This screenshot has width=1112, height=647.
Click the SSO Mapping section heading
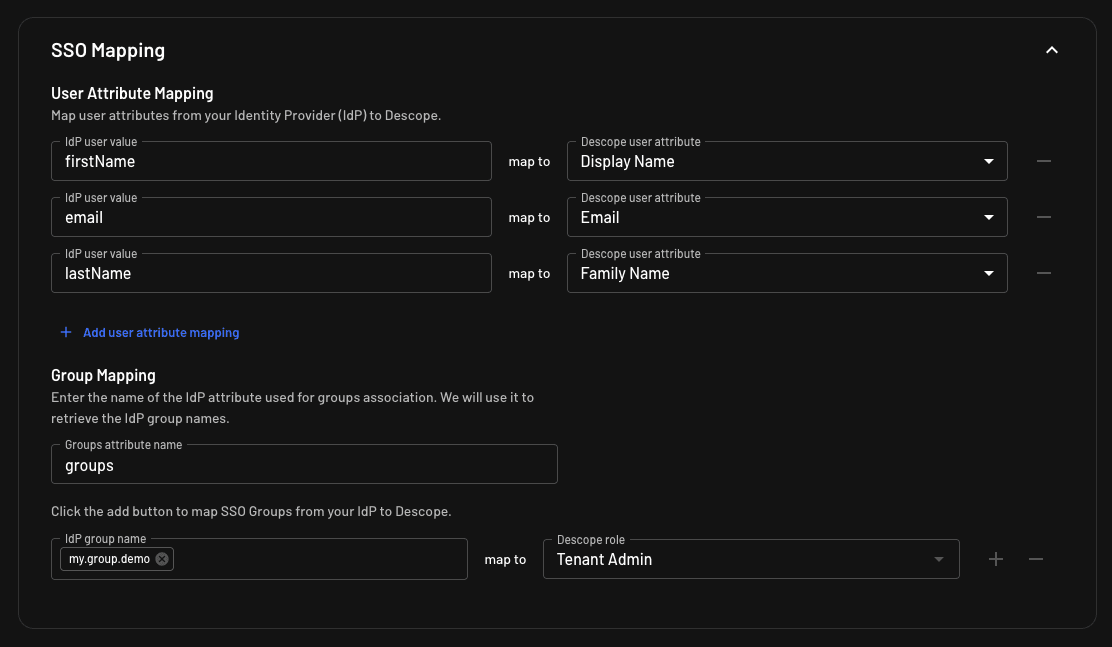[108, 50]
